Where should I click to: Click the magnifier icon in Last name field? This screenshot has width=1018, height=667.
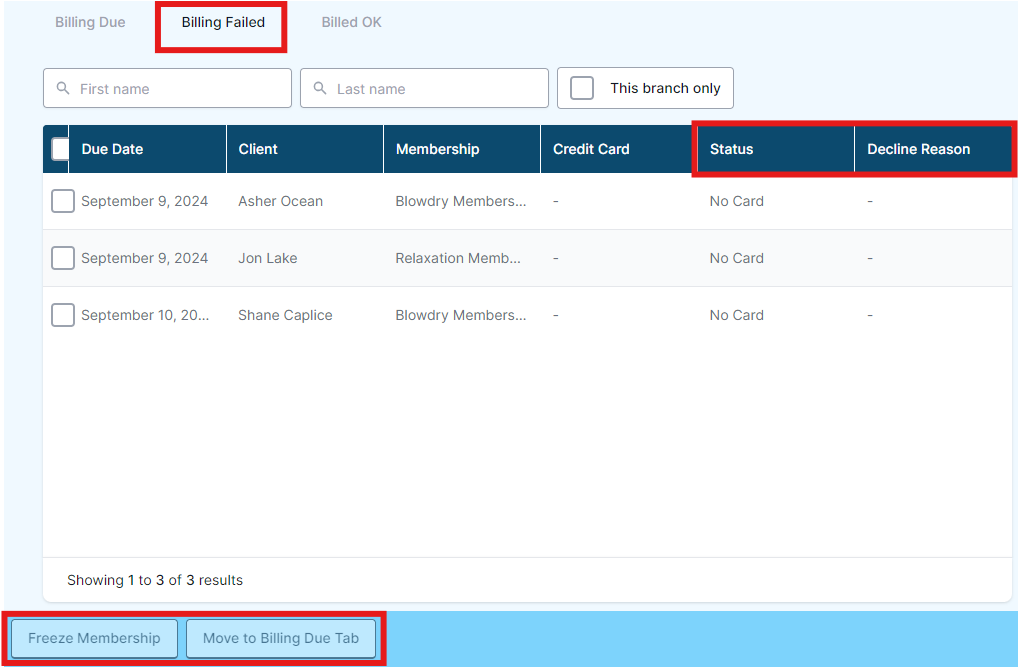point(320,88)
